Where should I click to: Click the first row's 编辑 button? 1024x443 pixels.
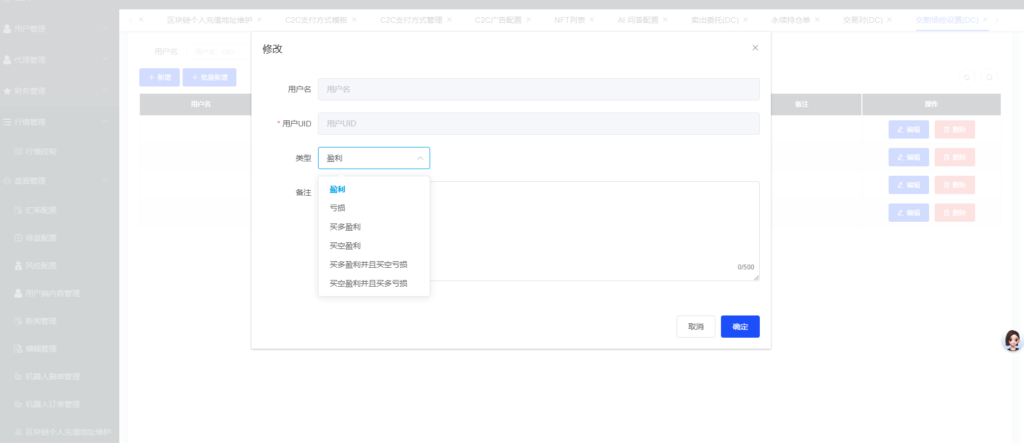[x=908, y=129]
